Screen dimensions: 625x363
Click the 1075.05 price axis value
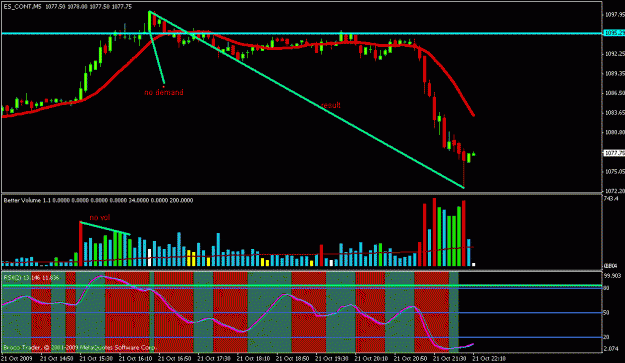(x=615, y=171)
